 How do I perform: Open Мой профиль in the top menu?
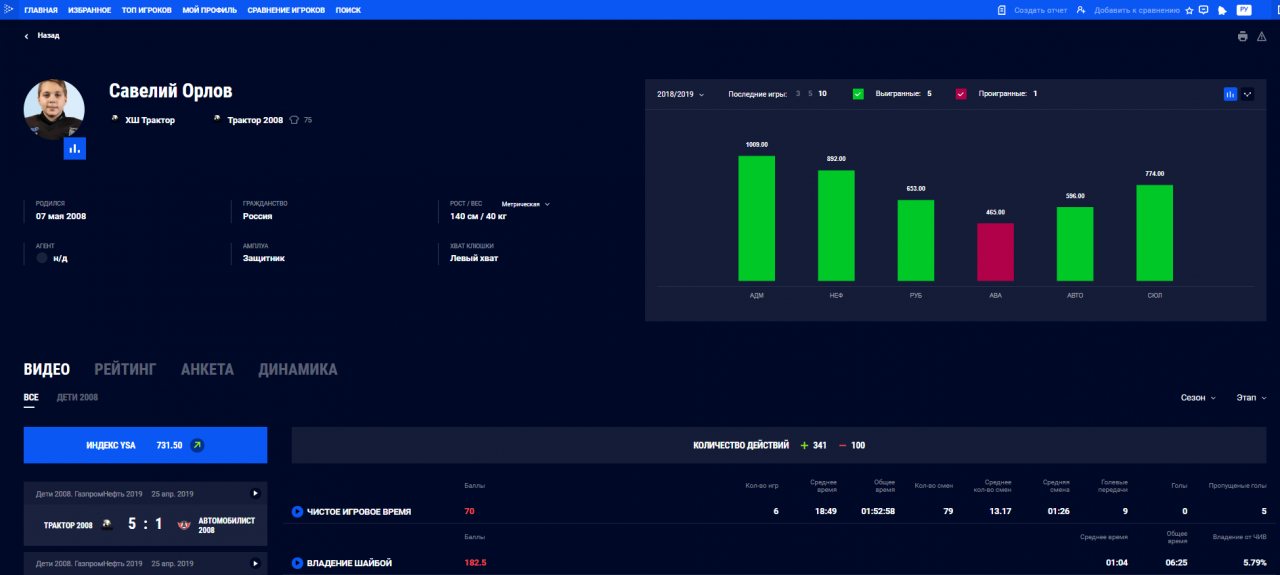pyautogui.click(x=210, y=10)
